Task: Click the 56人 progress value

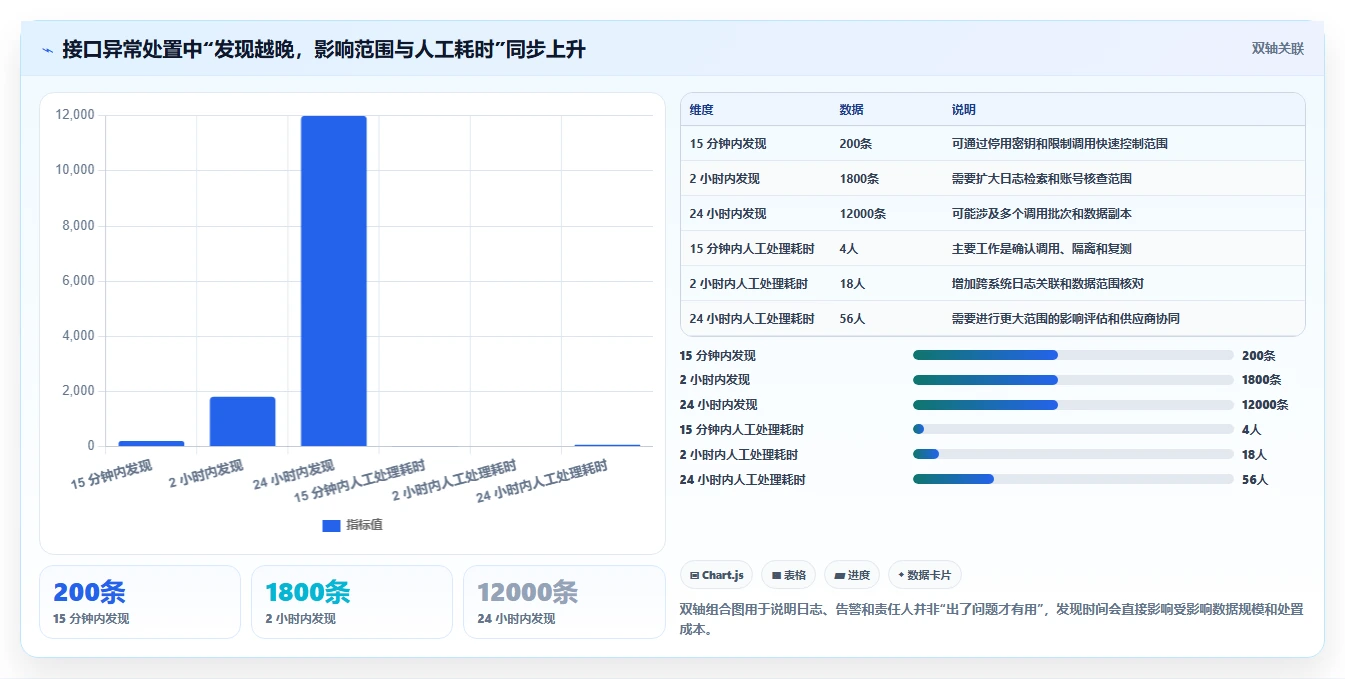Action: click(1255, 480)
